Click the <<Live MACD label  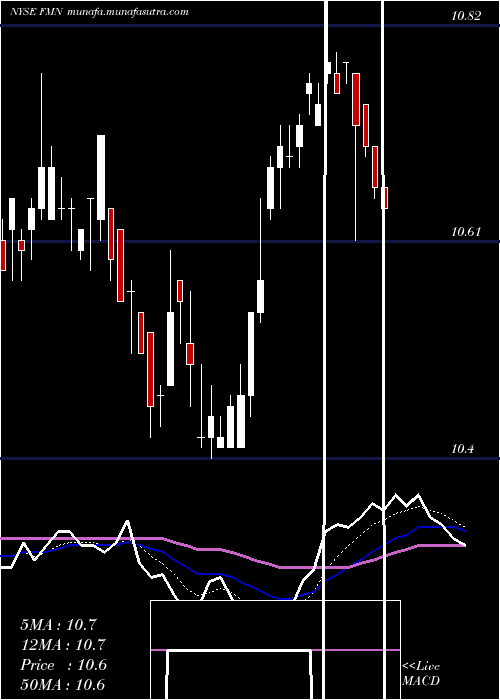[x=421, y=673]
